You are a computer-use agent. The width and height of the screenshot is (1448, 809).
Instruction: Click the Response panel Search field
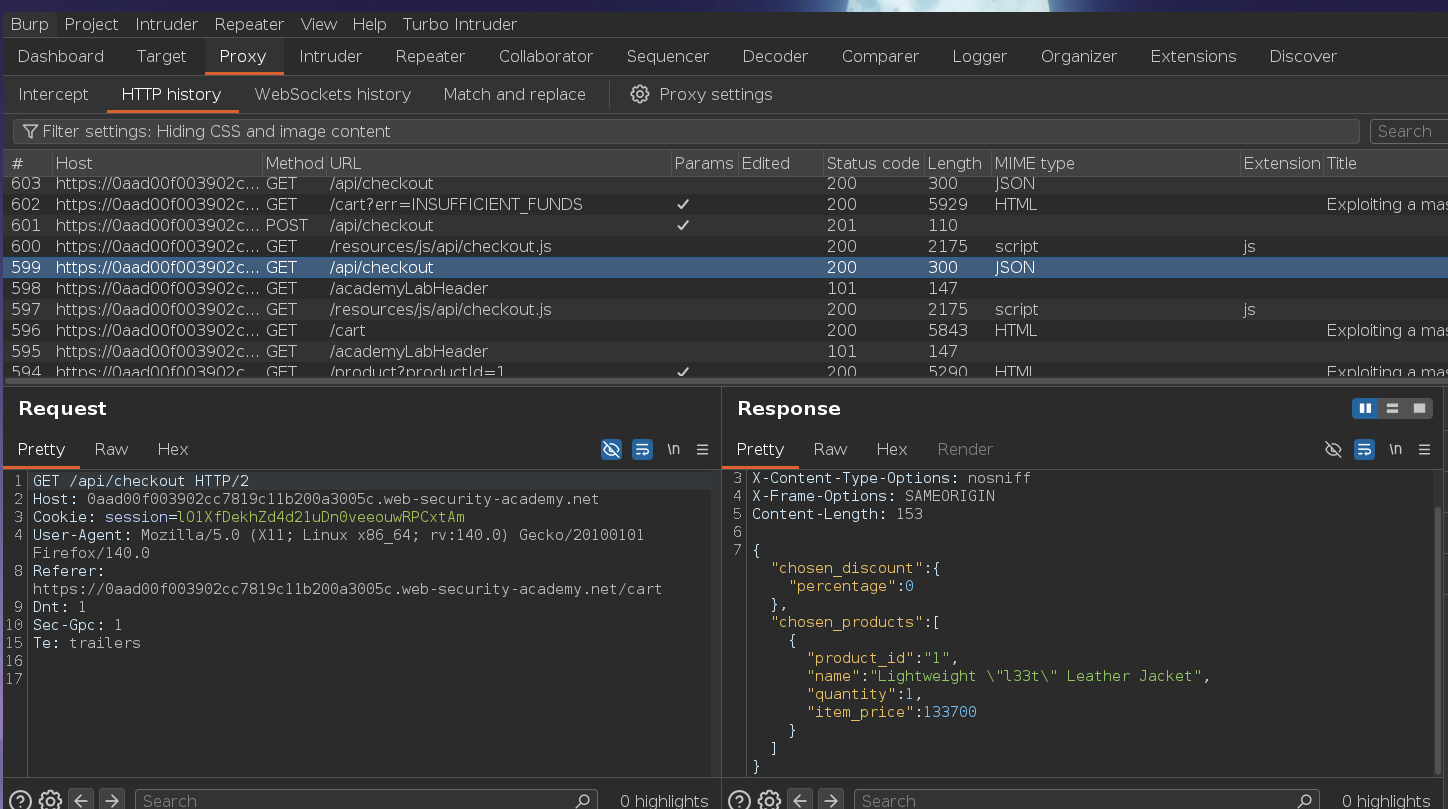pos(1086,800)
